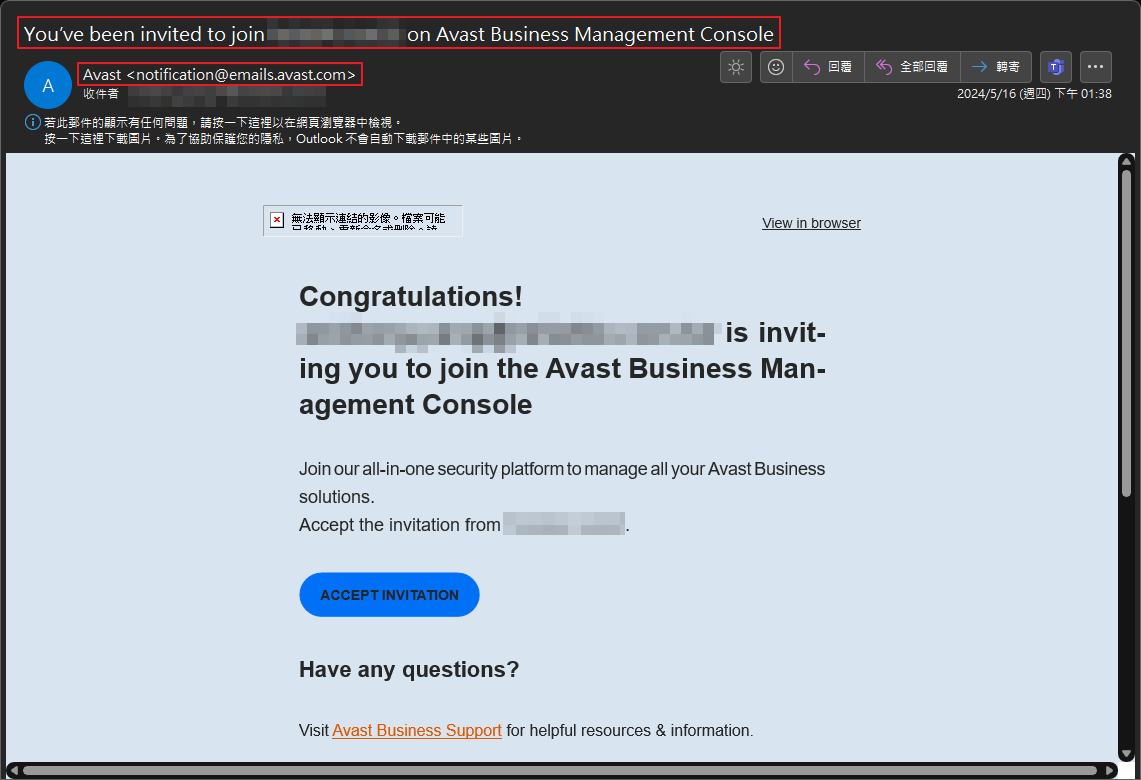Click the vertical scrollbar thumb

pos(1126,333)
